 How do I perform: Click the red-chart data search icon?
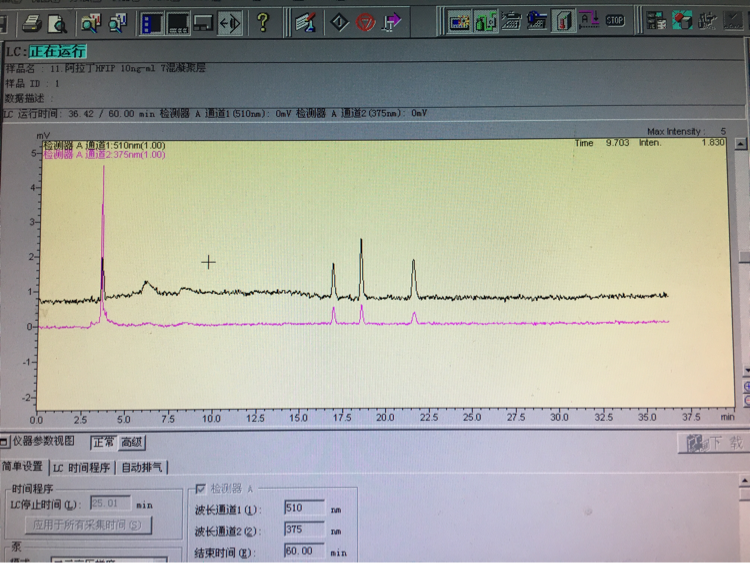click(91, 23)
